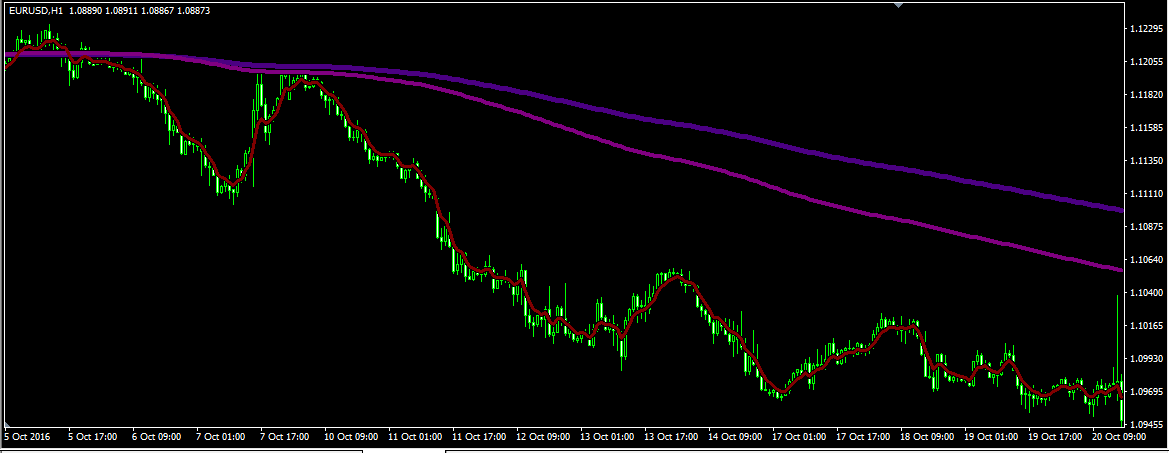Click the 1.09455 price axis label
The width and height of the screenshot is (1169, 453).
pos(1146,425)
